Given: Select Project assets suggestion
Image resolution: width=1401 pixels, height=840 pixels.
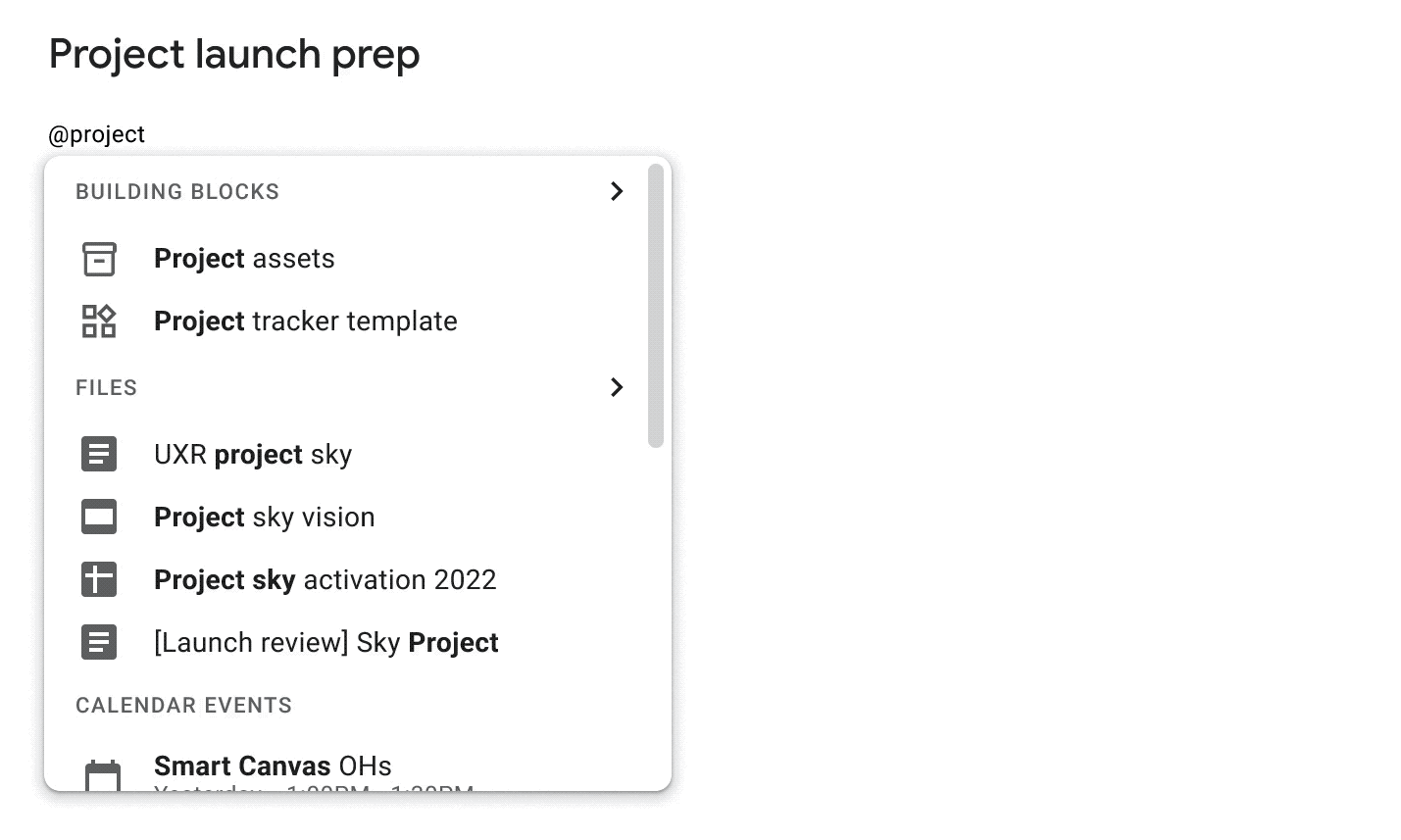Looking at the screenshot, I should 350,259.
